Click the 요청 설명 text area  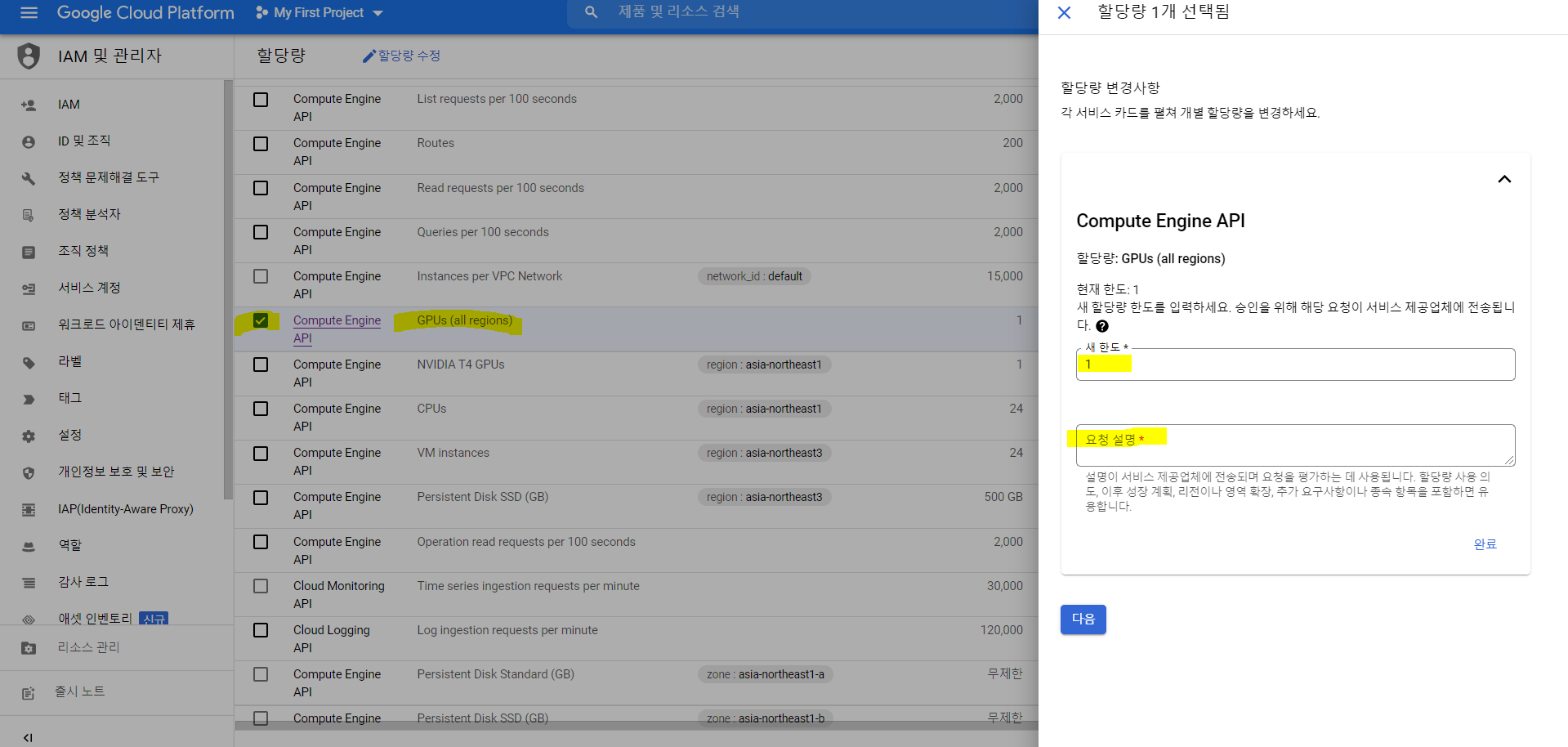pyautogui.click(x=1295, y=445)
